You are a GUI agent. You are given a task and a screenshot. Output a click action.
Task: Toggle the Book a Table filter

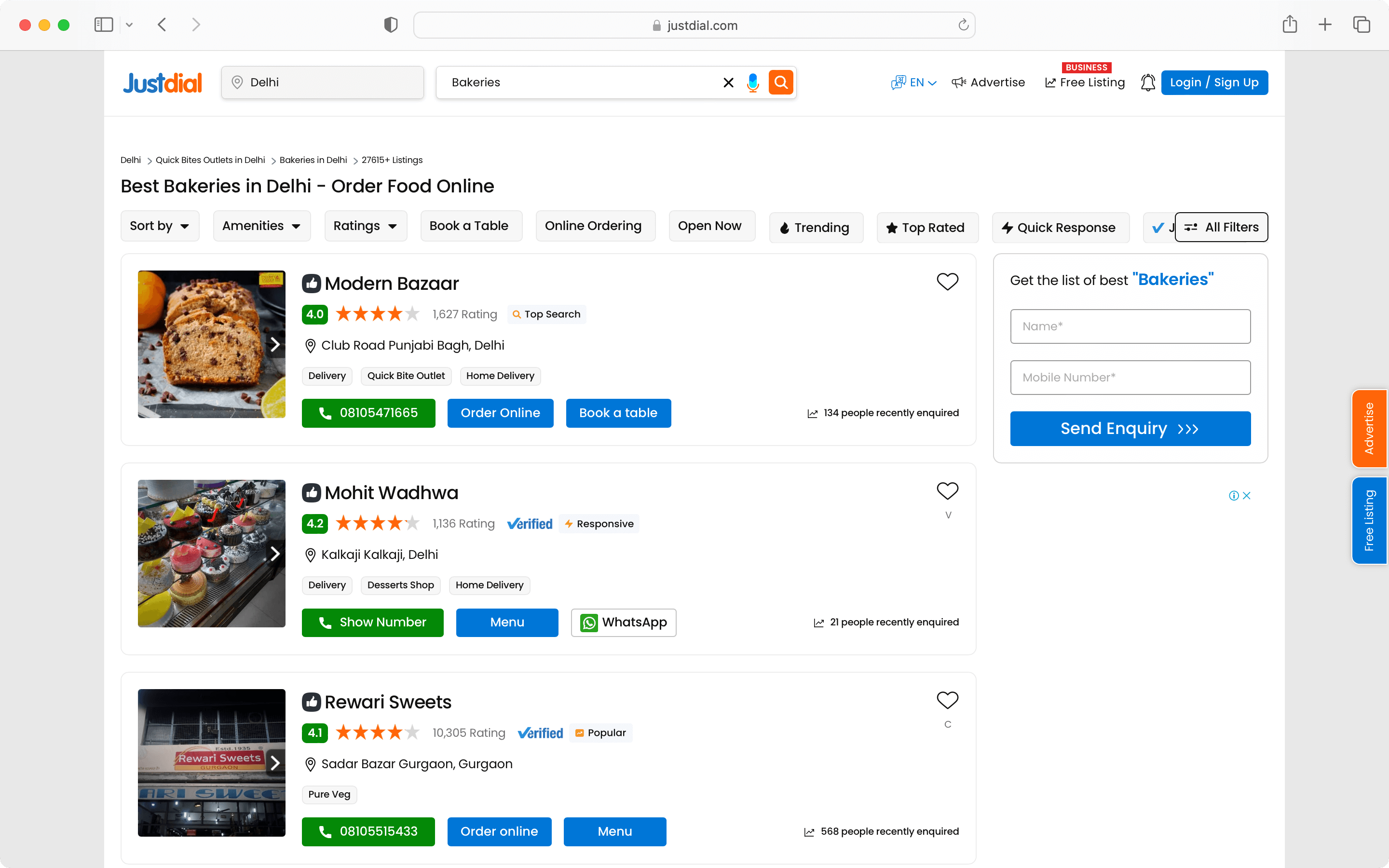coord(471,226)
